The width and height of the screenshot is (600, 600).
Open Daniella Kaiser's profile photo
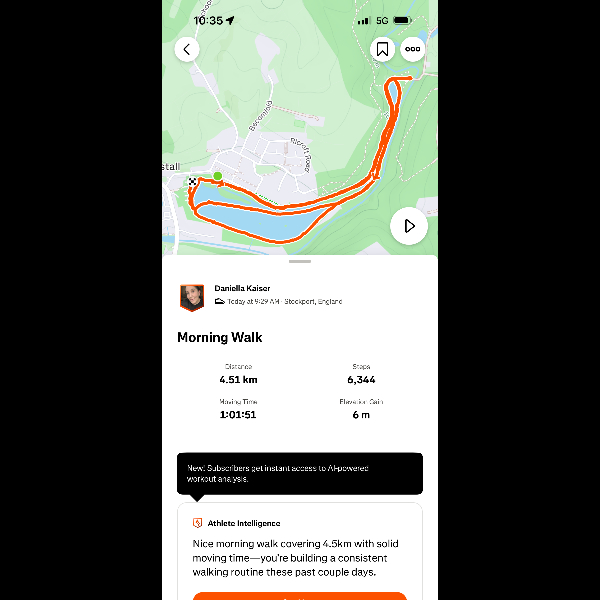coord(192,297)
